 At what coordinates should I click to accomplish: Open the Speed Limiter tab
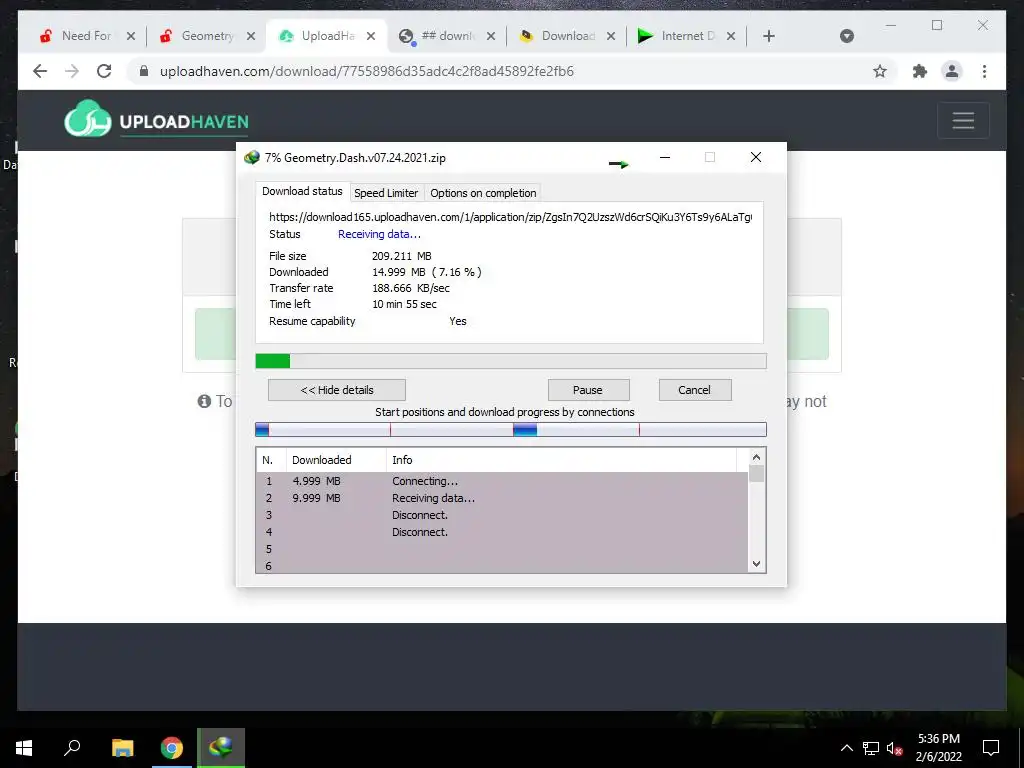pos(386,193)
